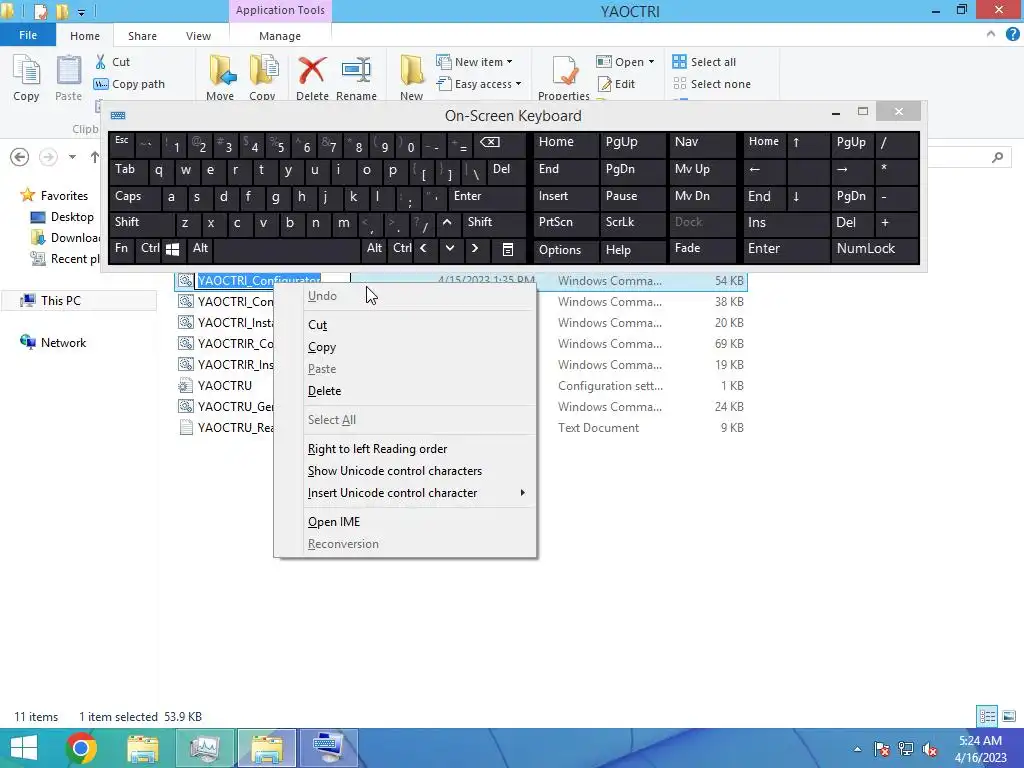Click the Start button on taskbar
This screenshot has height=768, width=1024.
(24, 748)
